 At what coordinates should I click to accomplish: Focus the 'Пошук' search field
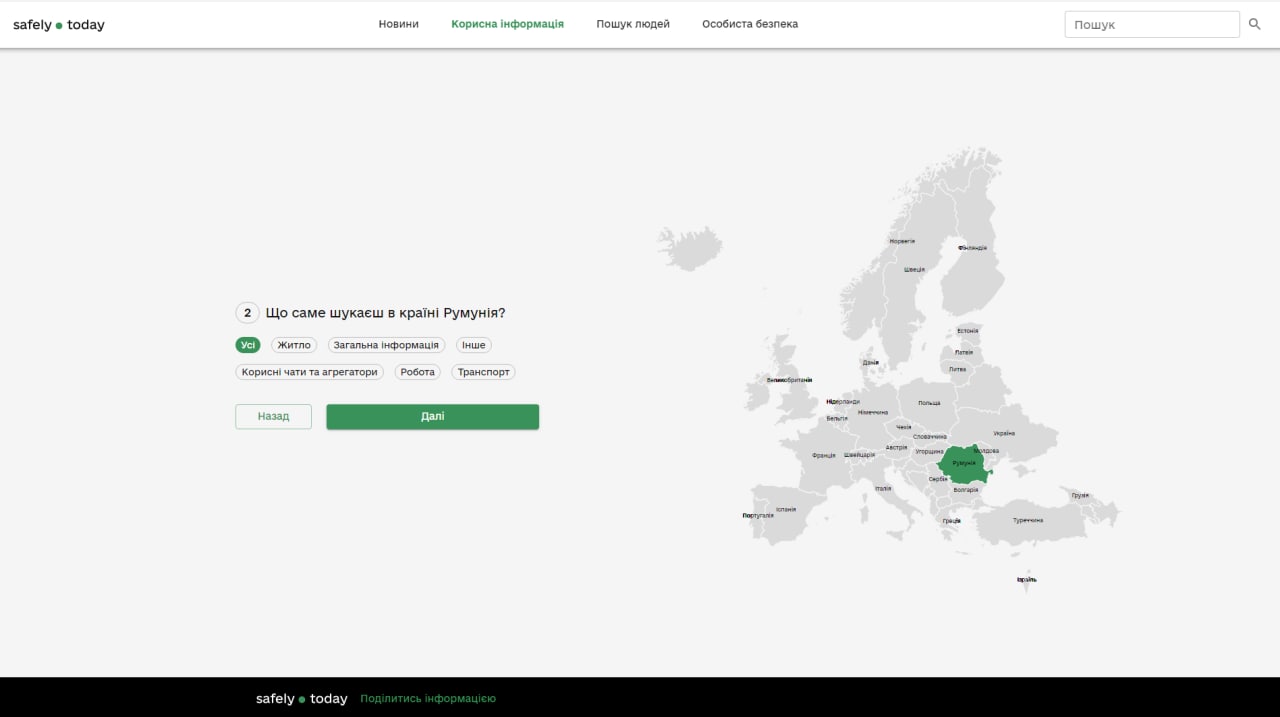click(1151, 24)
